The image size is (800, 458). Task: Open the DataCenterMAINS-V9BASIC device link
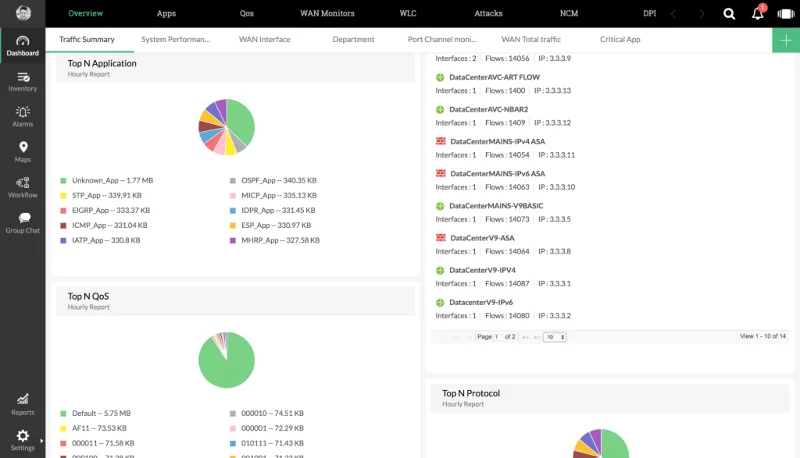point(496,206)
